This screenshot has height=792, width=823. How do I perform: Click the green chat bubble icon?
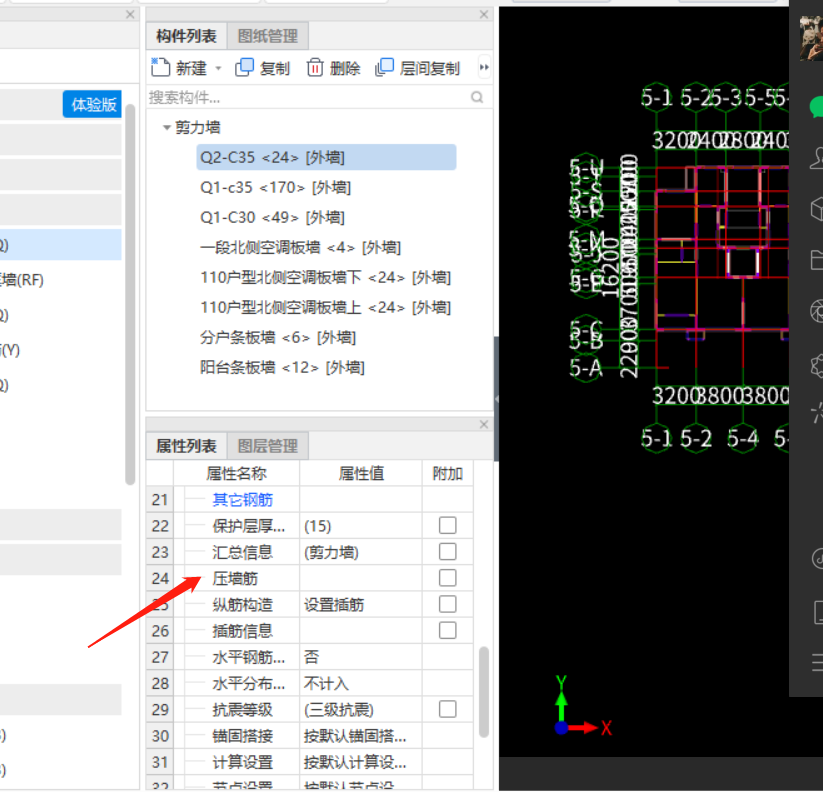click(816, 107)
